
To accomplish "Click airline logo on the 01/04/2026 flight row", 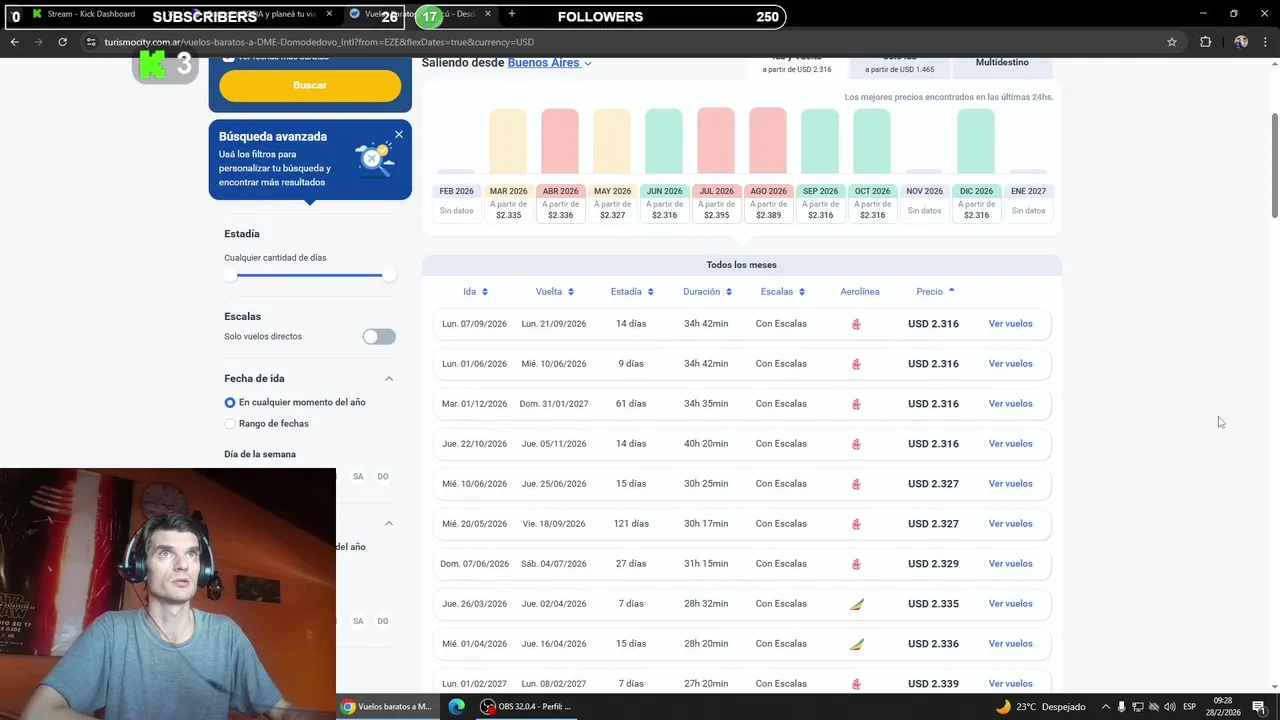I will tap(856, 644).
